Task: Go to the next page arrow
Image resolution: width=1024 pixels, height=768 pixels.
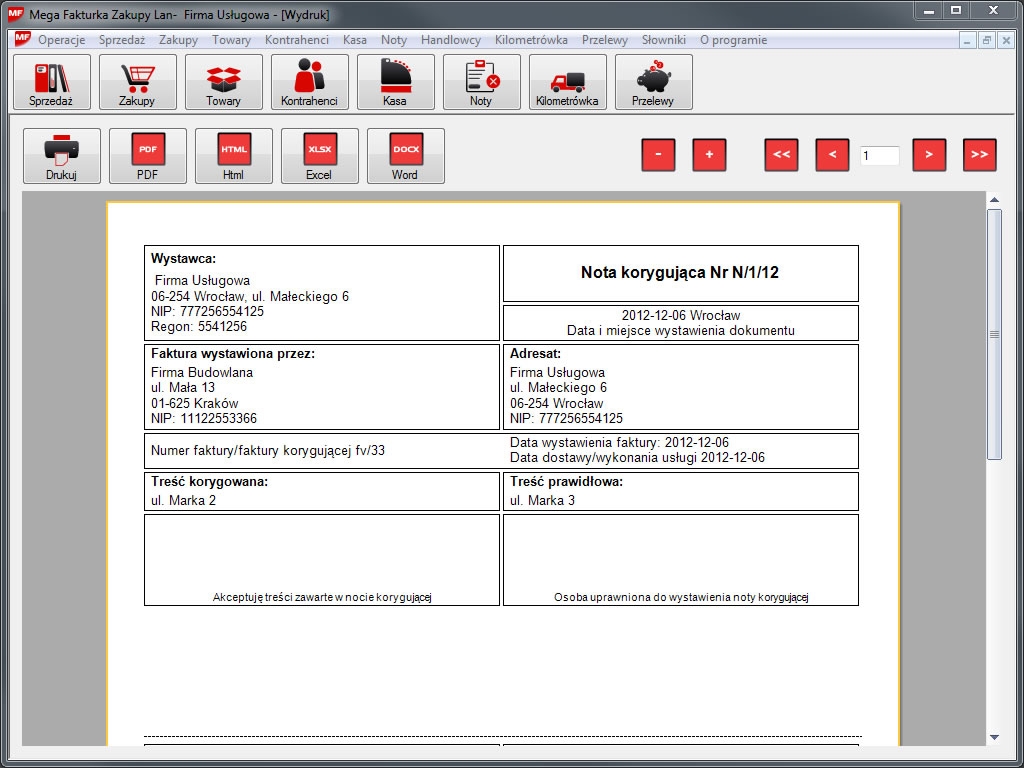Action: click(929, 155)
